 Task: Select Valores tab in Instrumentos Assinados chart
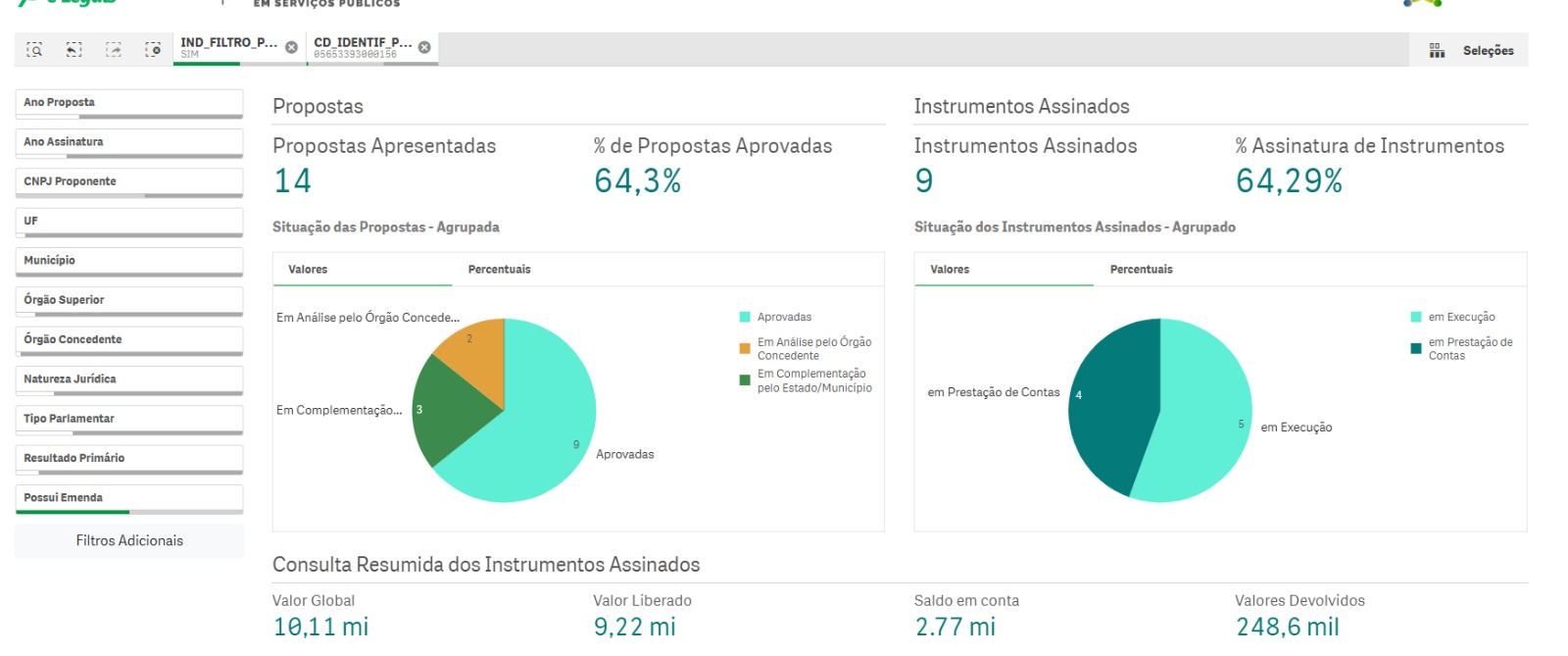pos(950,270)
